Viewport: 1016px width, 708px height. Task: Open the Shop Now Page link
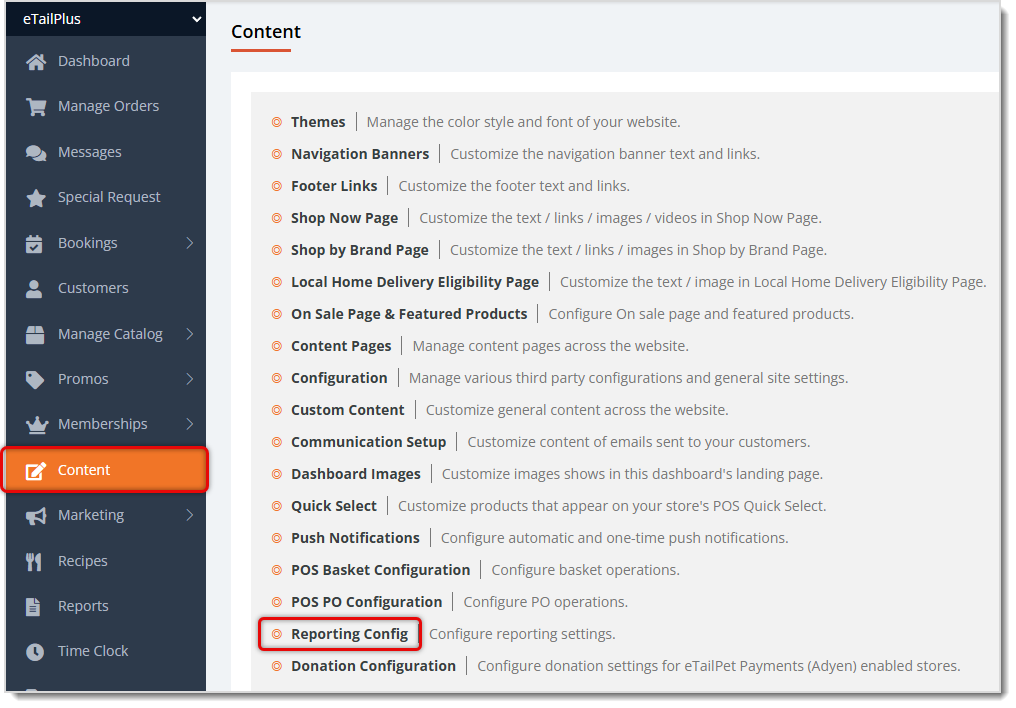click(x=344, y=218)
